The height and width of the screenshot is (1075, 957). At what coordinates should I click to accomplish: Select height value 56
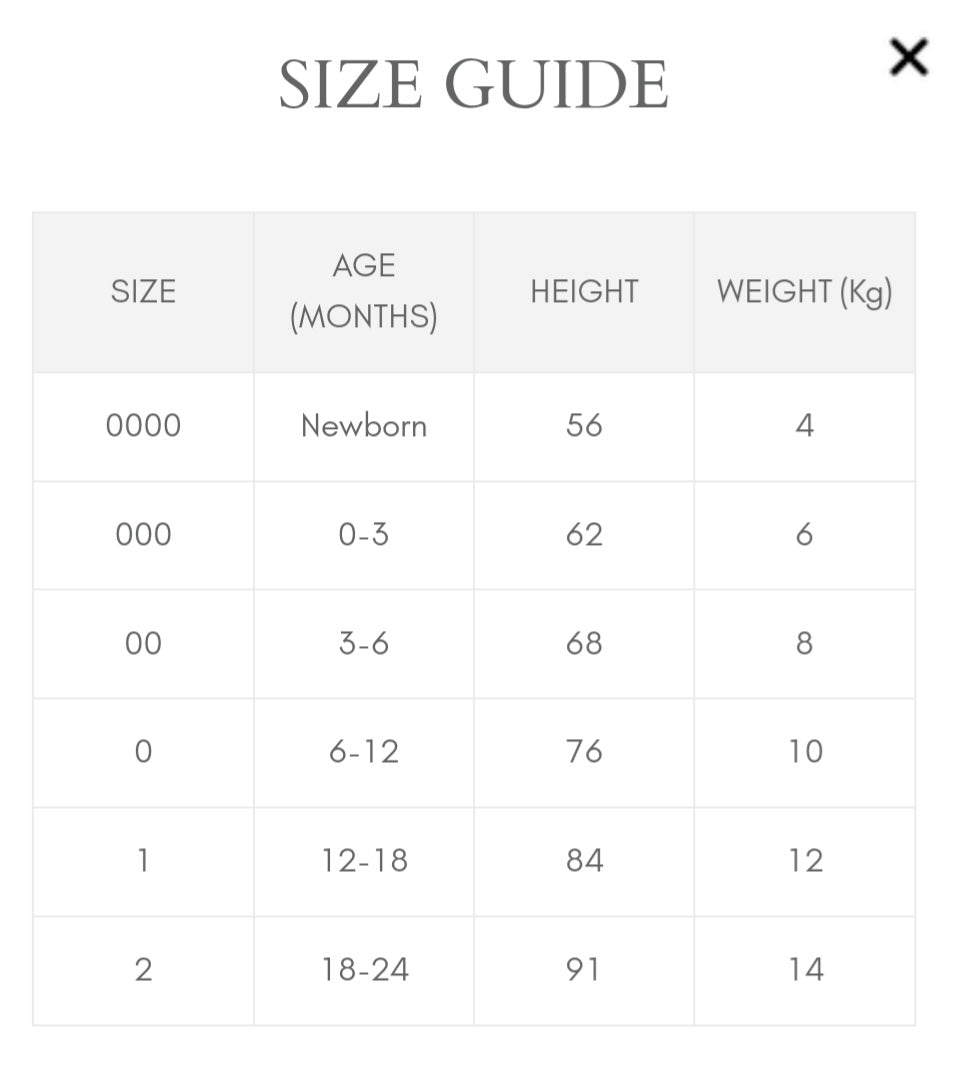point(584,426)
